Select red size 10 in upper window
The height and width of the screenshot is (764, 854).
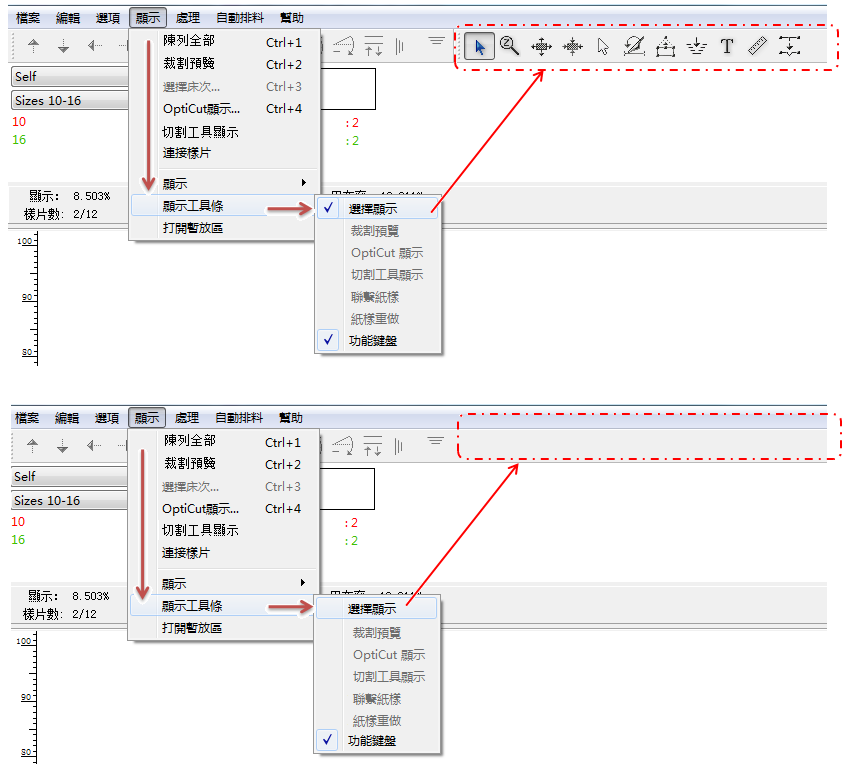pos(19,121)
